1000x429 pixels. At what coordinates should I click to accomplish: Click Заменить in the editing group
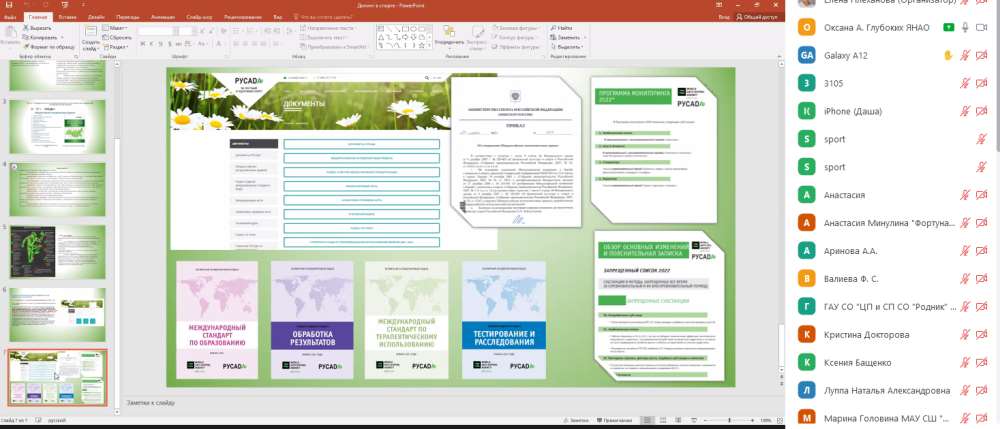pyautogui.click(x=565, y=38)
